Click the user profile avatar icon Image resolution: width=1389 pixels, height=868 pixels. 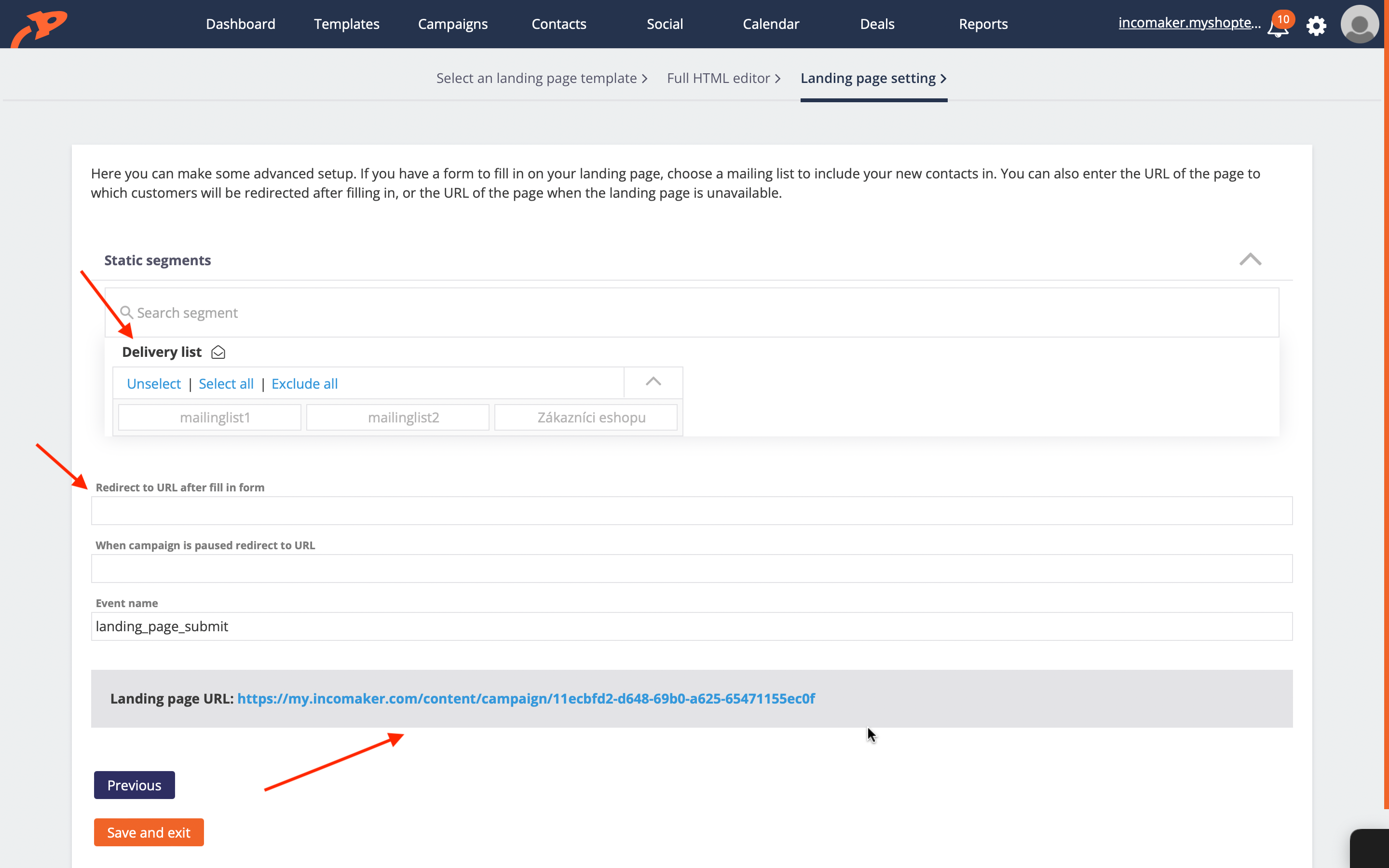1358,24
